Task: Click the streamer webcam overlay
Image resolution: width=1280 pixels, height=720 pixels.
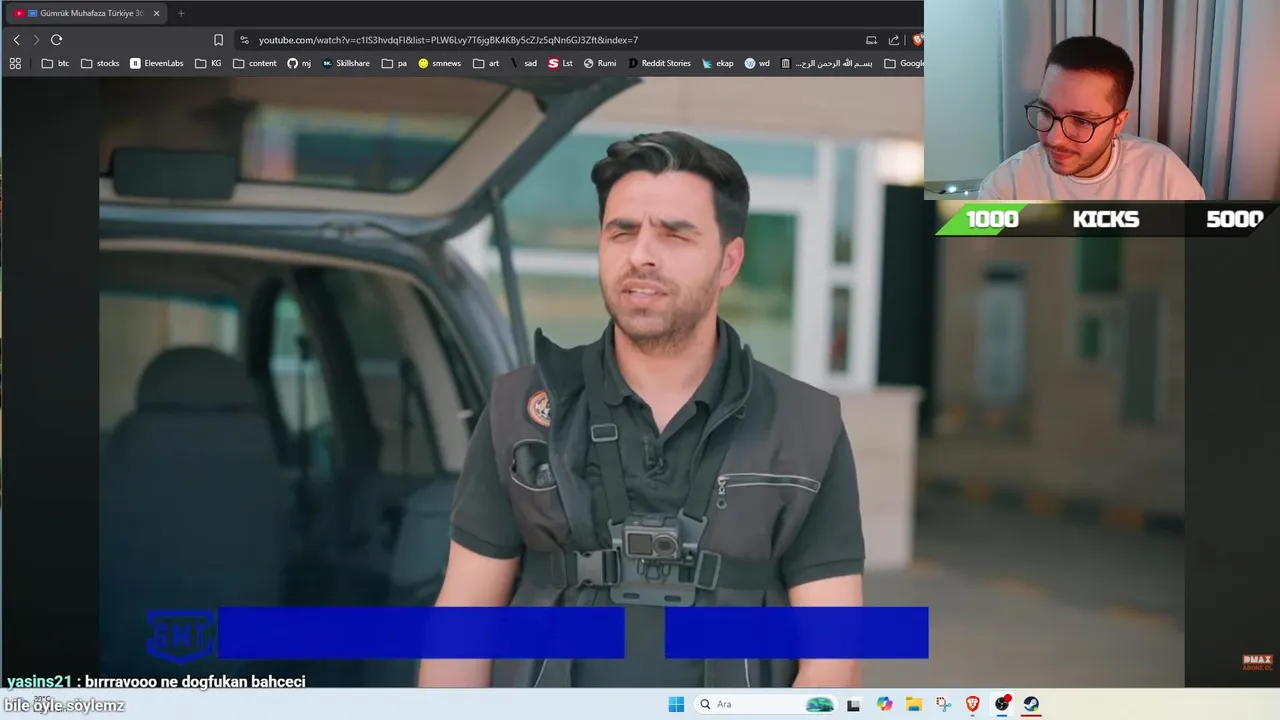Action: [1102, 100]
